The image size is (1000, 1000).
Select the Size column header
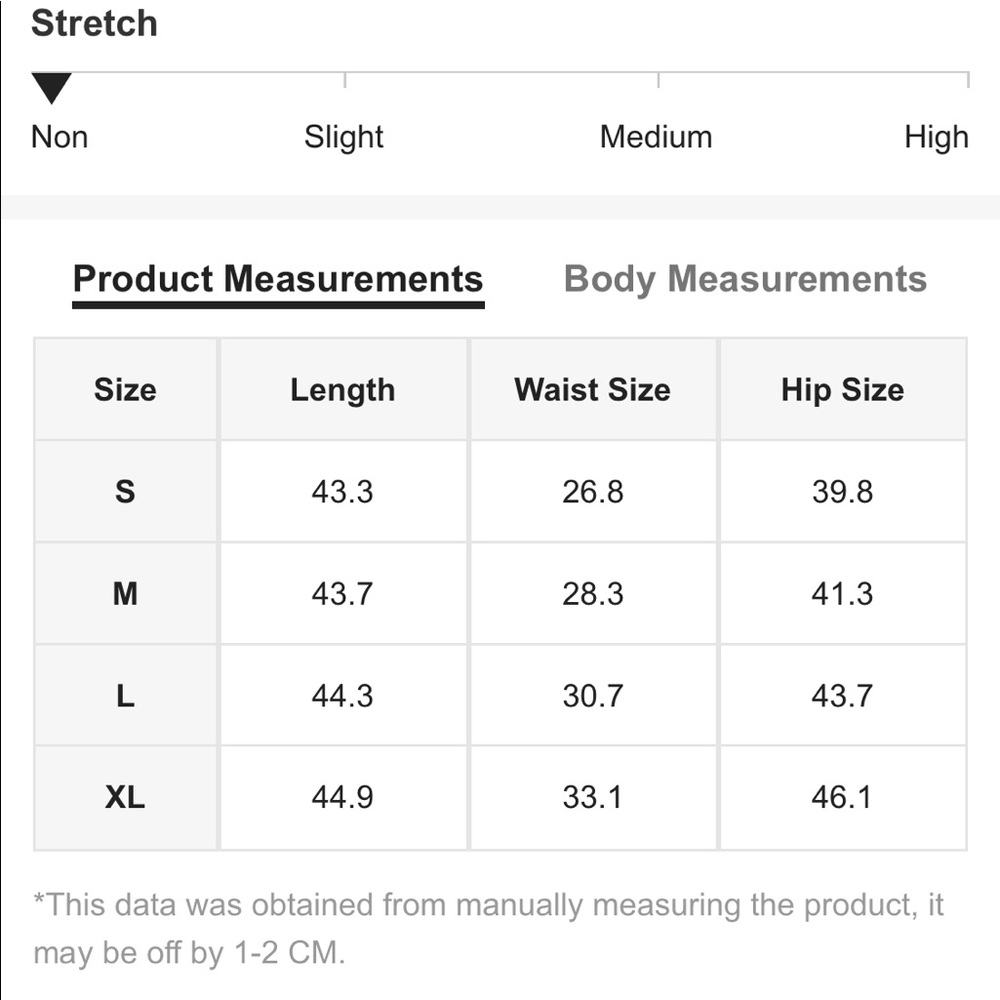(x=125, y=389)
